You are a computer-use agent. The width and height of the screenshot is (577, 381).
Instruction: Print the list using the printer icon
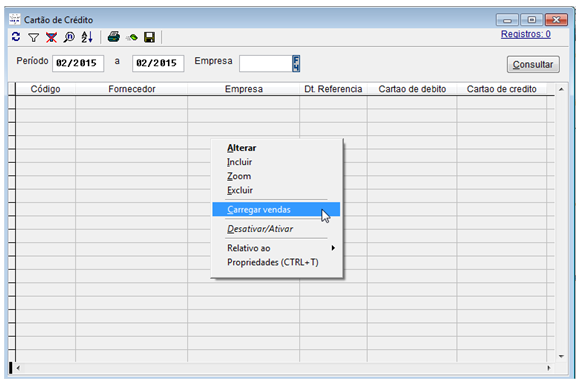point(114,37)
